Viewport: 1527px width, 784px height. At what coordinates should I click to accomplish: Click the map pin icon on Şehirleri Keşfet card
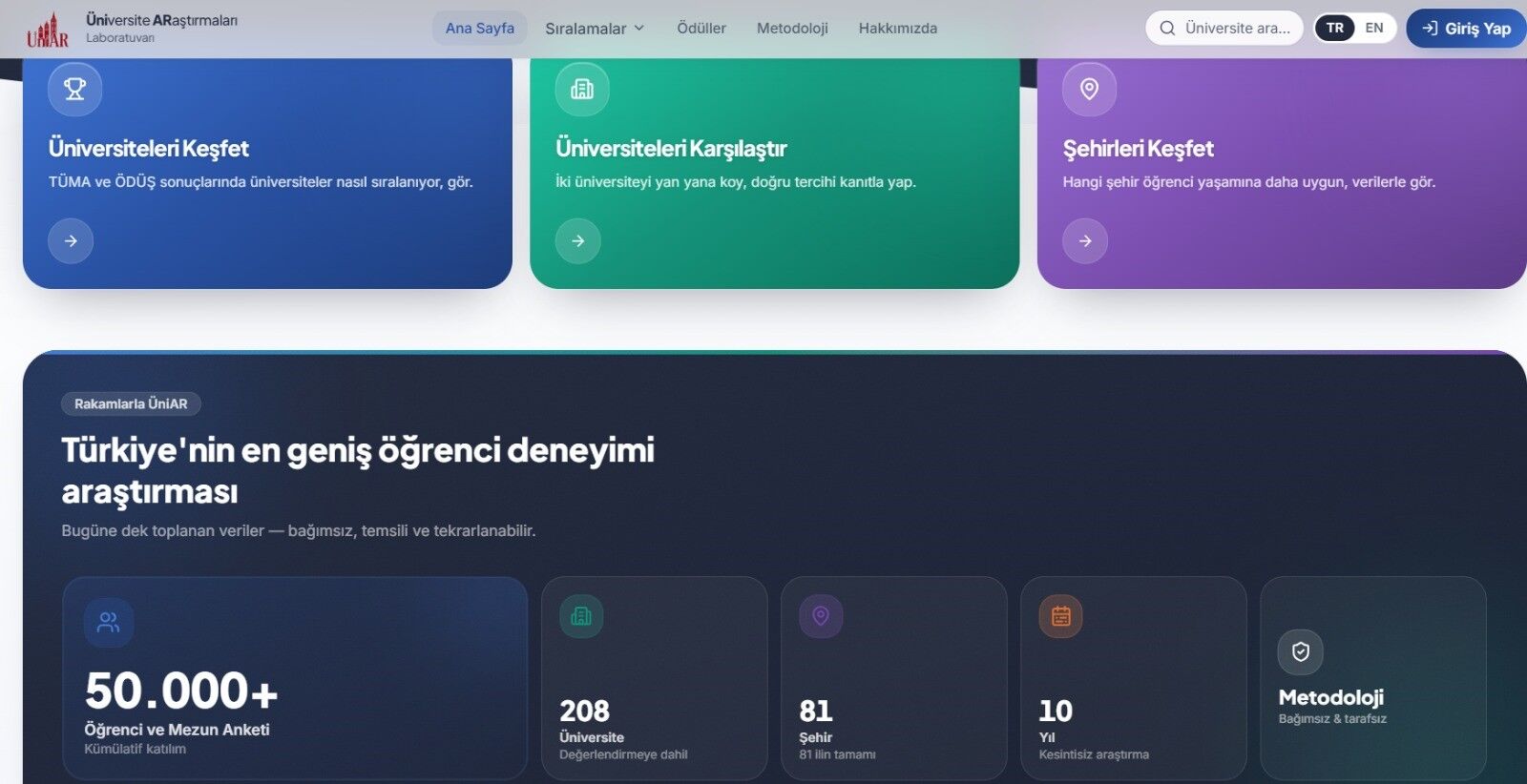coord(1089,89)
